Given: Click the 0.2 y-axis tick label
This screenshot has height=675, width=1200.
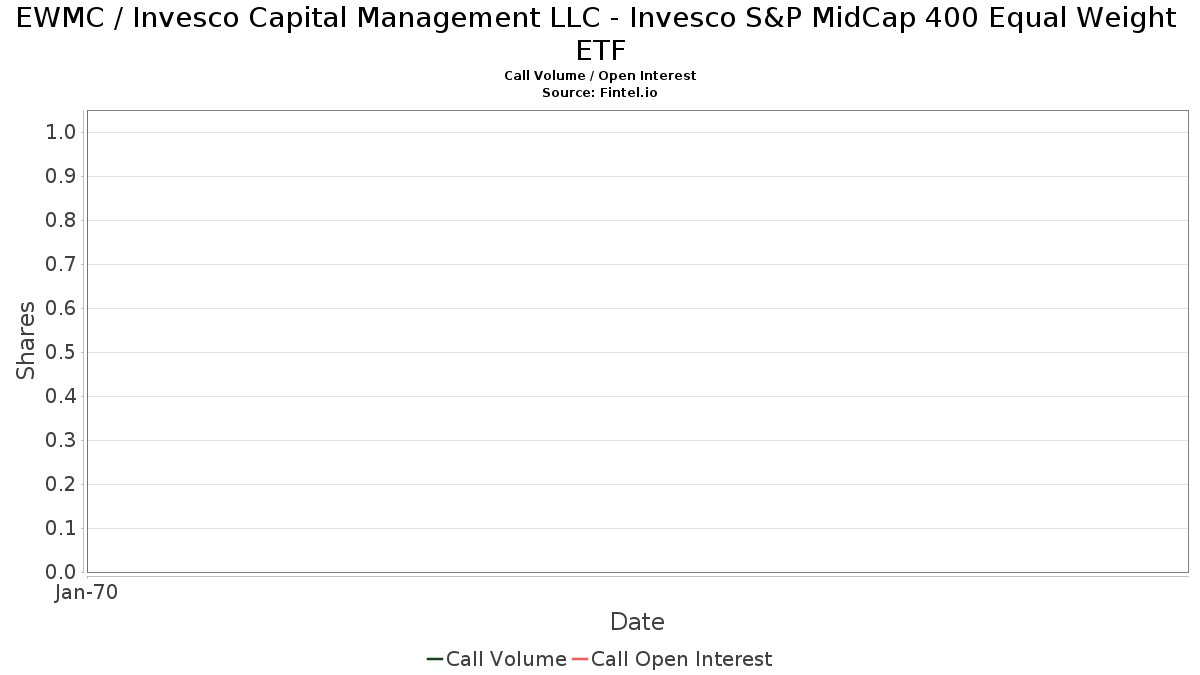Looking at the screenshot, I should [61, 484].
